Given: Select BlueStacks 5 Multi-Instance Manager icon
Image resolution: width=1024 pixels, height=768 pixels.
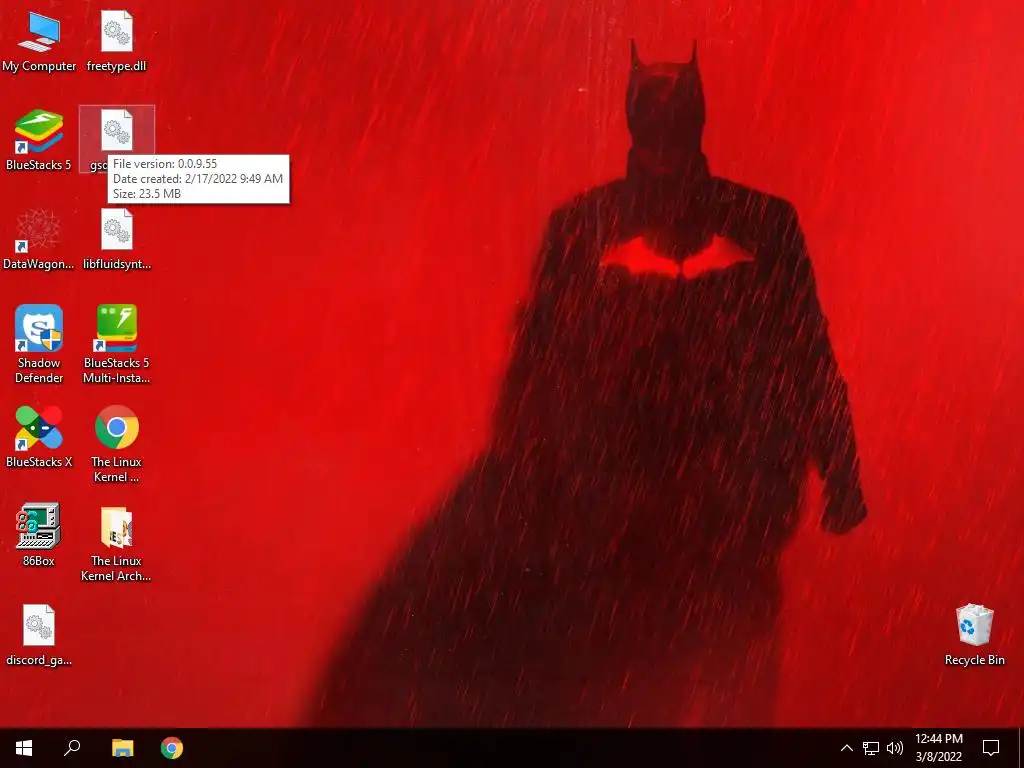Looking at the screenshot, I should tap(116, 344).
